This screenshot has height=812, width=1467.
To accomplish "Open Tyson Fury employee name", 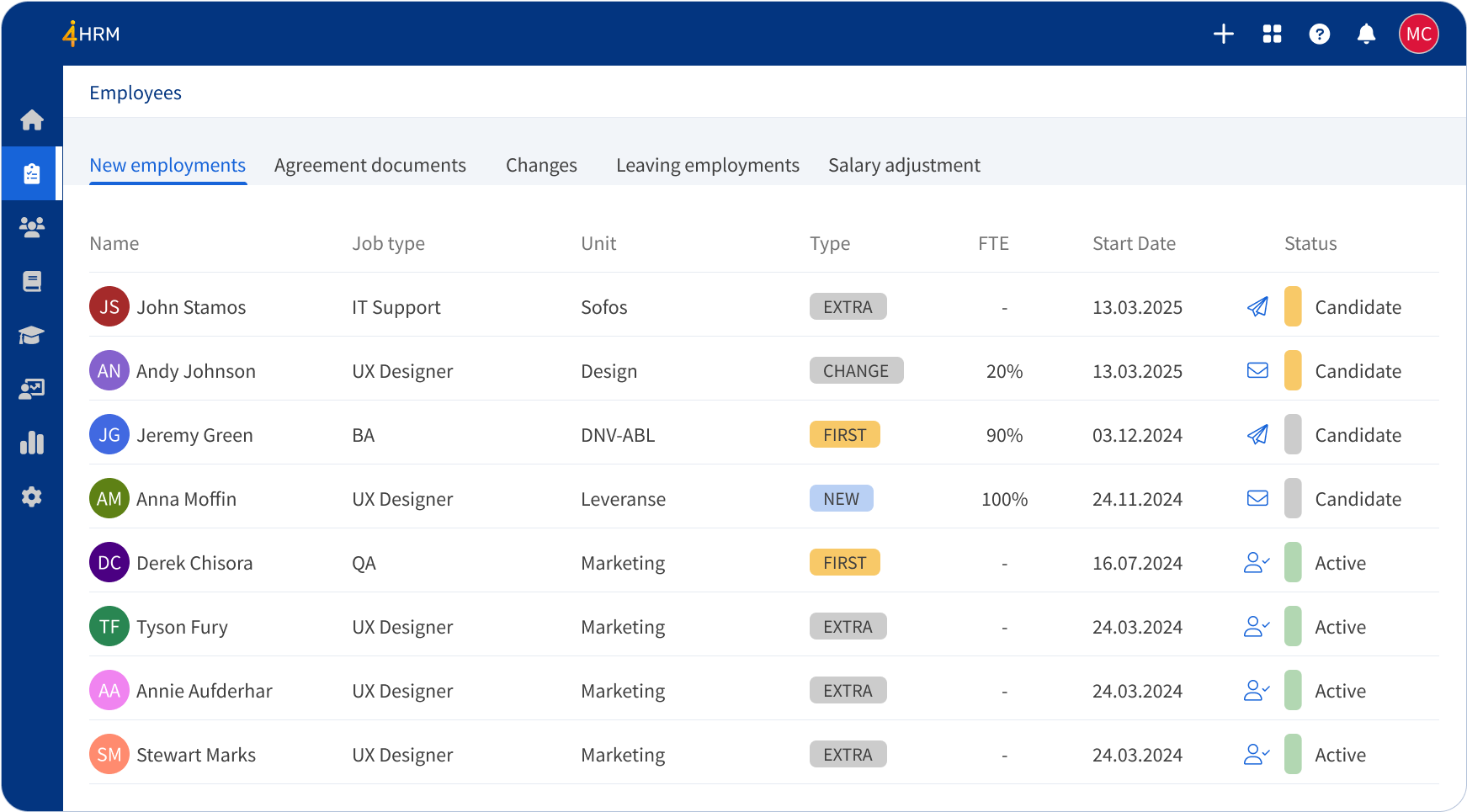I will pyautogui.click(x=182, y=627).
